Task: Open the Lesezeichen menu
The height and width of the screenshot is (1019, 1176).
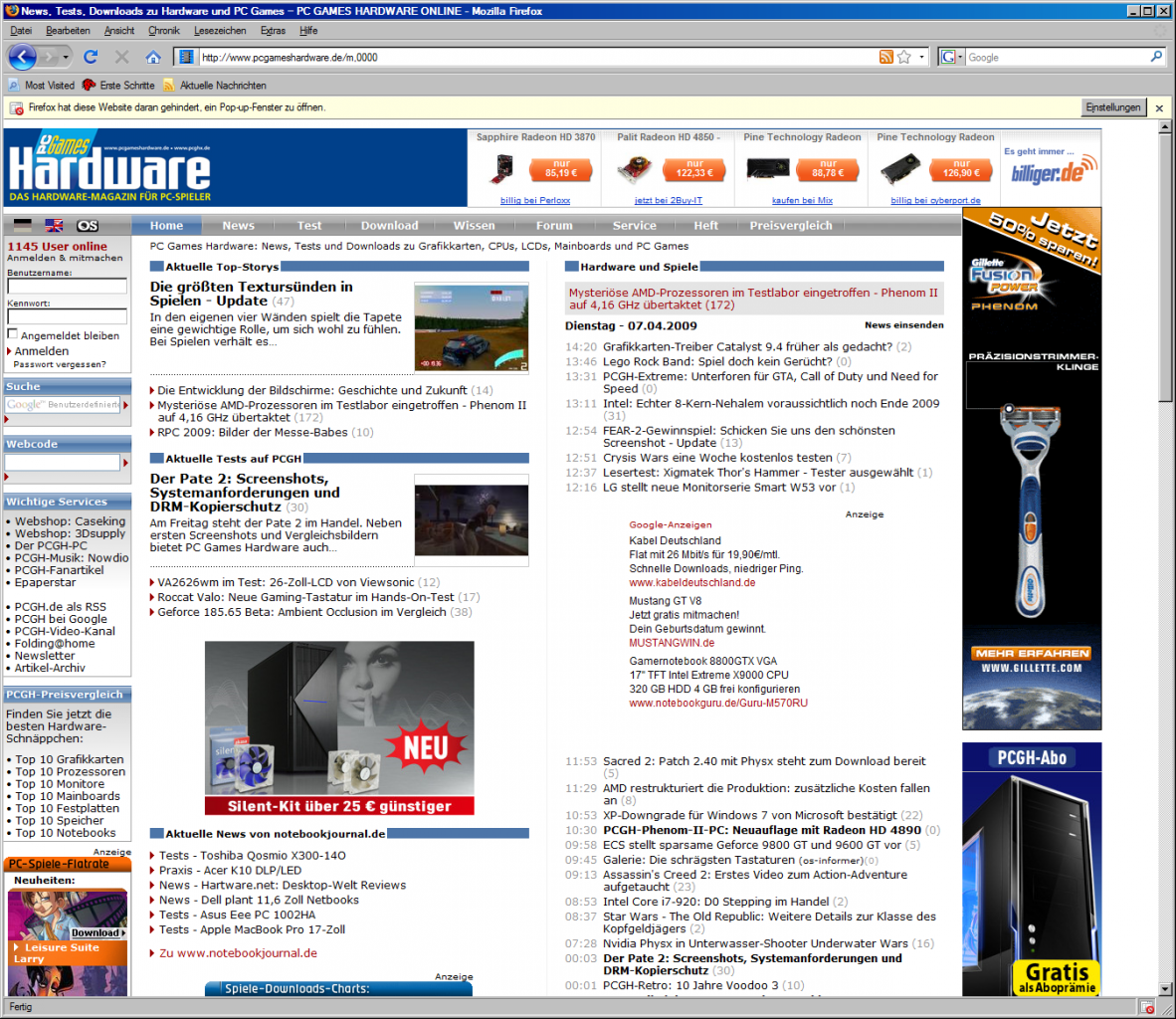Action: coord(220,31)
